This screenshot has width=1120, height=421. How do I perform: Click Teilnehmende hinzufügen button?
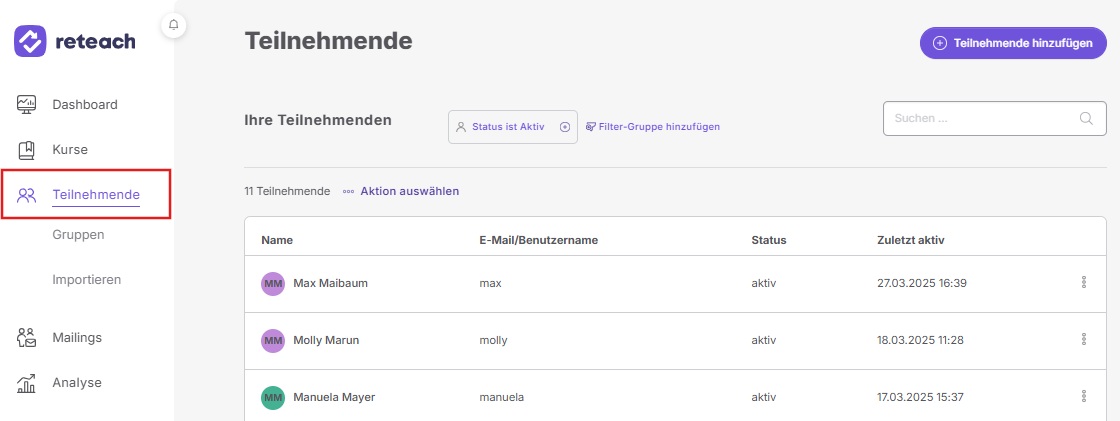tap(1013, 43)
